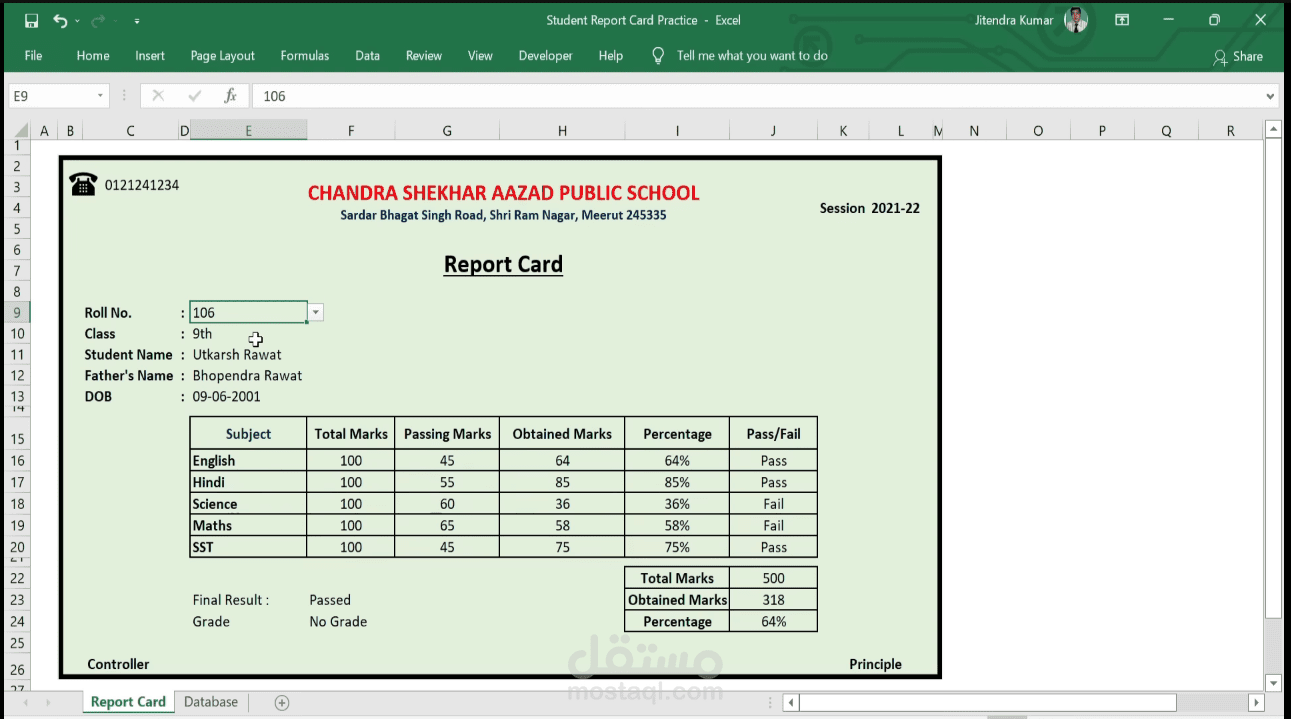
Task: Open the Developer ribbon tab
Action: click(x=545, y=56)
